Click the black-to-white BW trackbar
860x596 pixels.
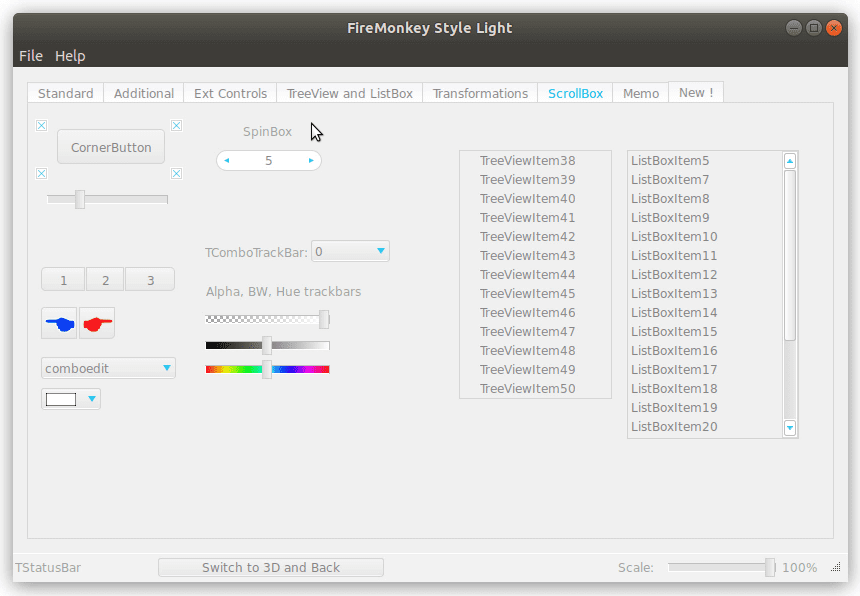point(268,345)
